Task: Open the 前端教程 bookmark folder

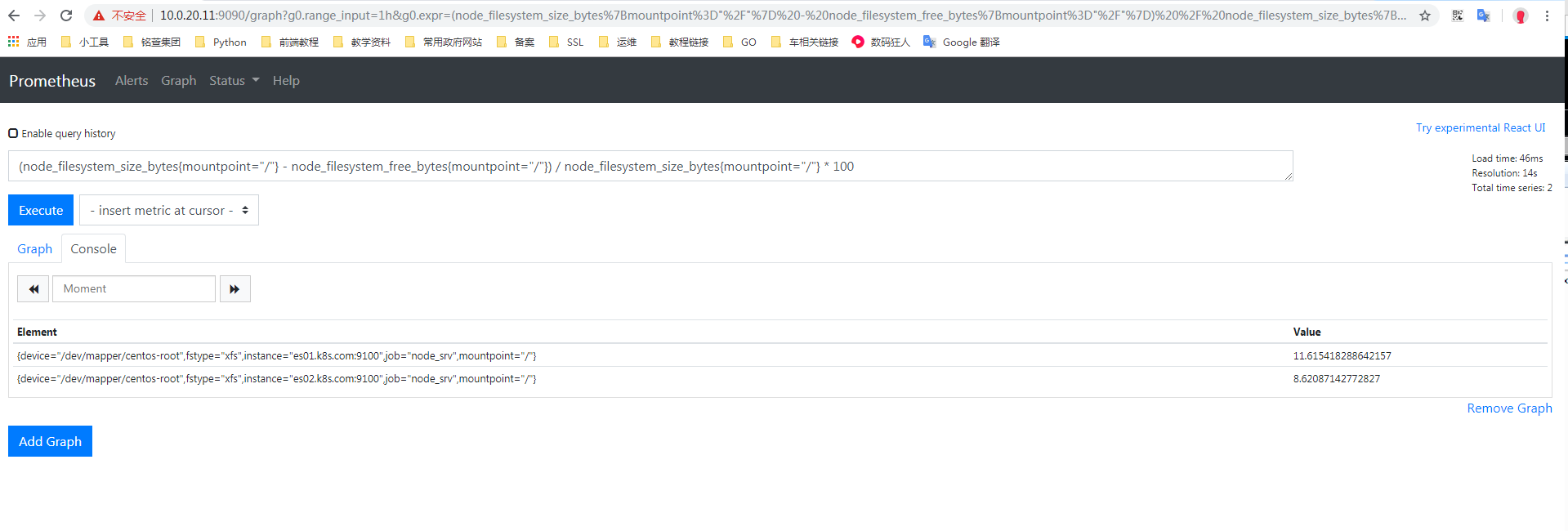Action: (290, 42)
